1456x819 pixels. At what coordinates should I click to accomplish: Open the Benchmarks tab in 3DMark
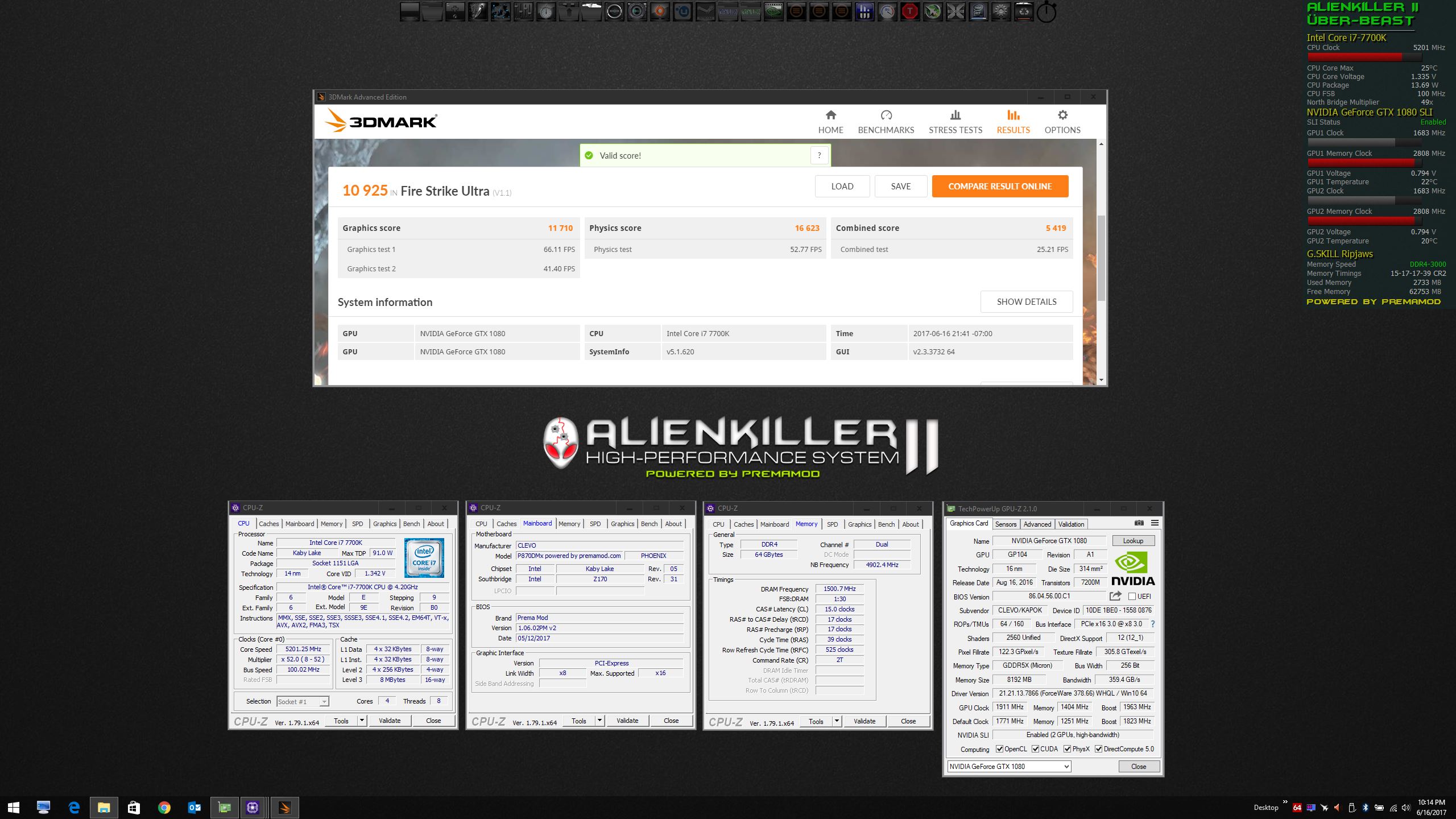(x=886, y=122)
